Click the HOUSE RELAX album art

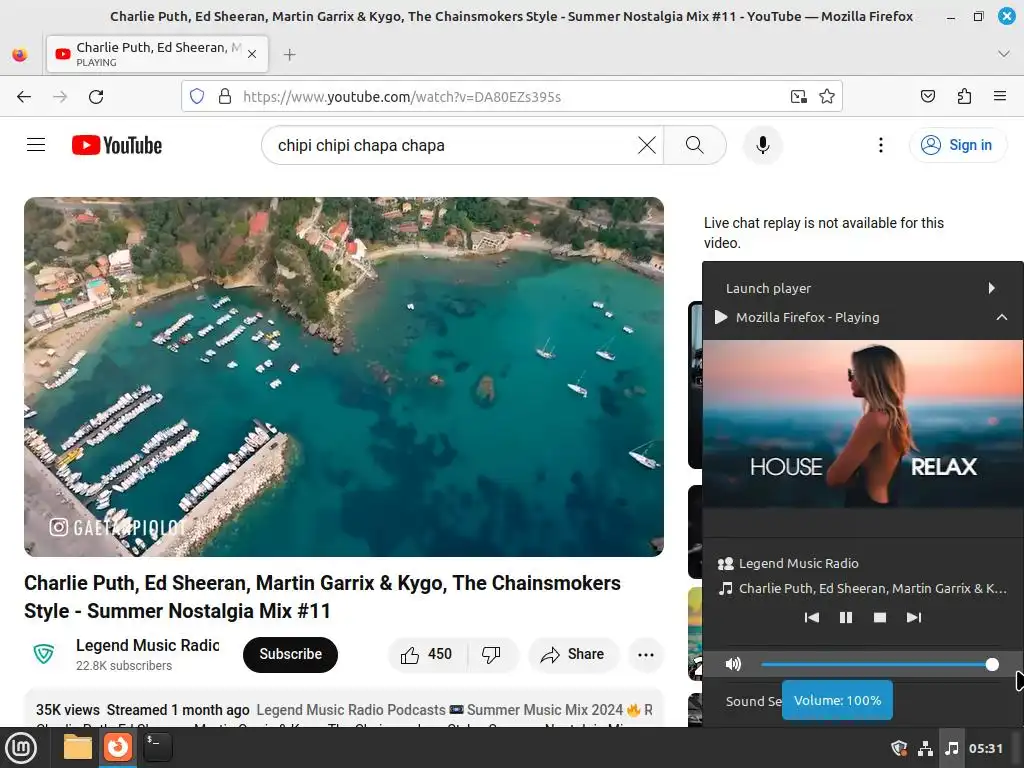pos(863,423)
